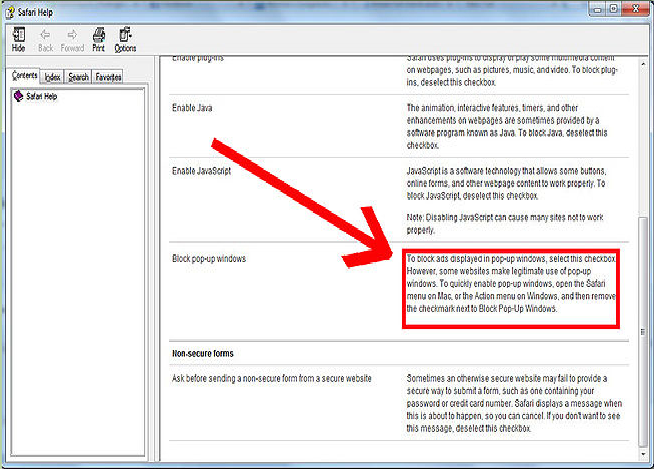
Task: Open the Options toolbar menu
Action: (x=125, y=40)
